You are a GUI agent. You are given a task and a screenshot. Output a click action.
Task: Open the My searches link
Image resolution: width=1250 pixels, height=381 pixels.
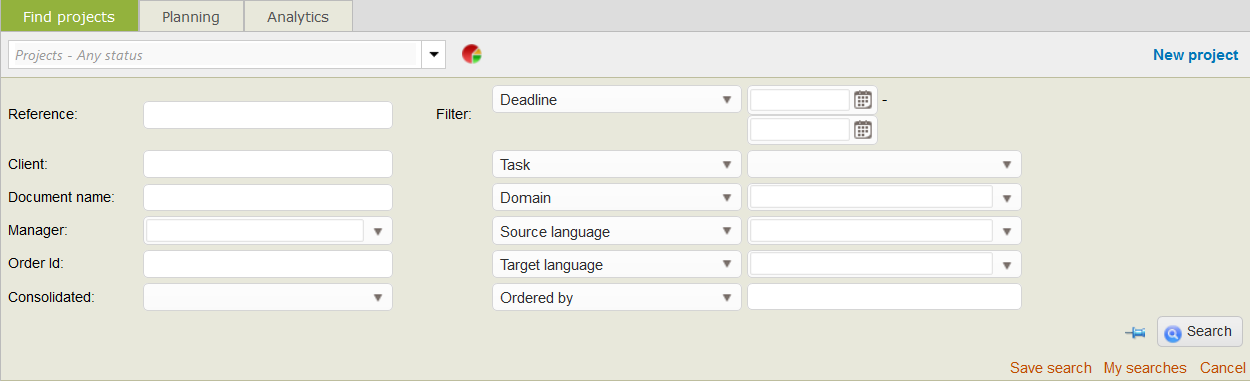coord(1145,368)
